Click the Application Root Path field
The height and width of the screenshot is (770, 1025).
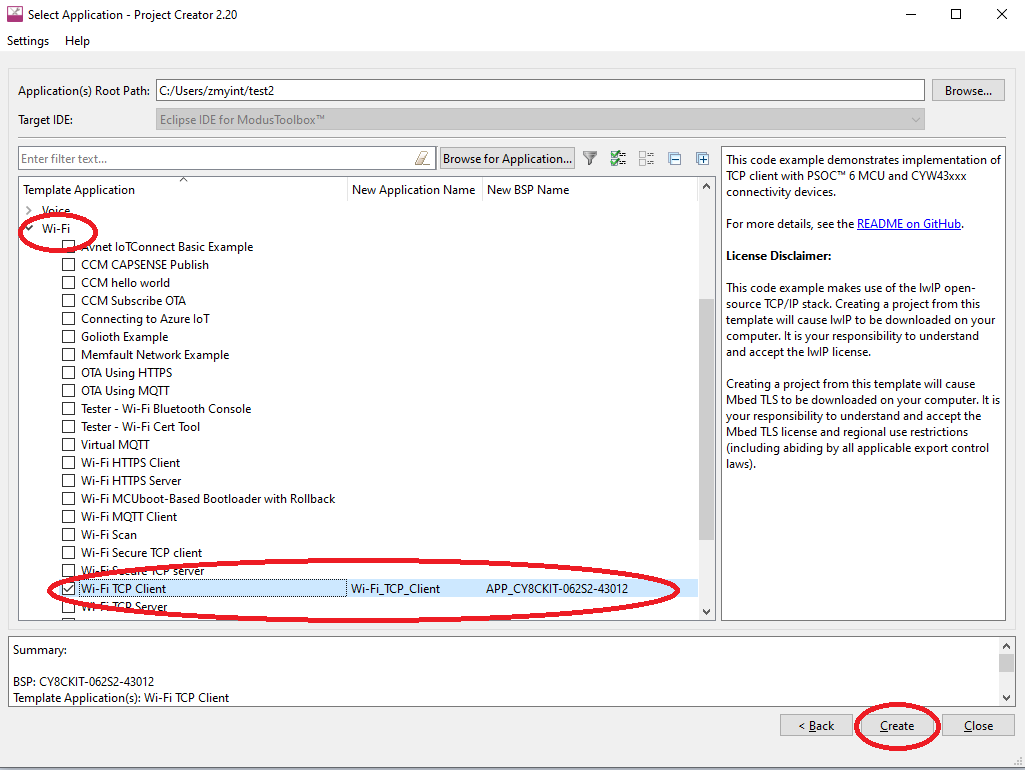click(x=539, y=90)
